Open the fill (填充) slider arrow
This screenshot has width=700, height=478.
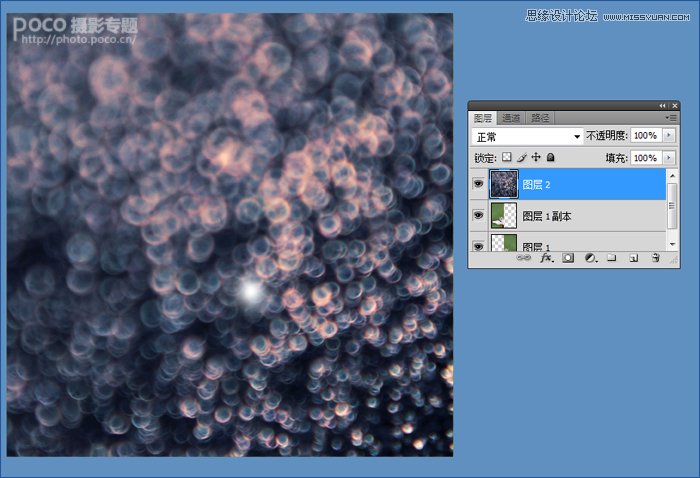[669, 158]
